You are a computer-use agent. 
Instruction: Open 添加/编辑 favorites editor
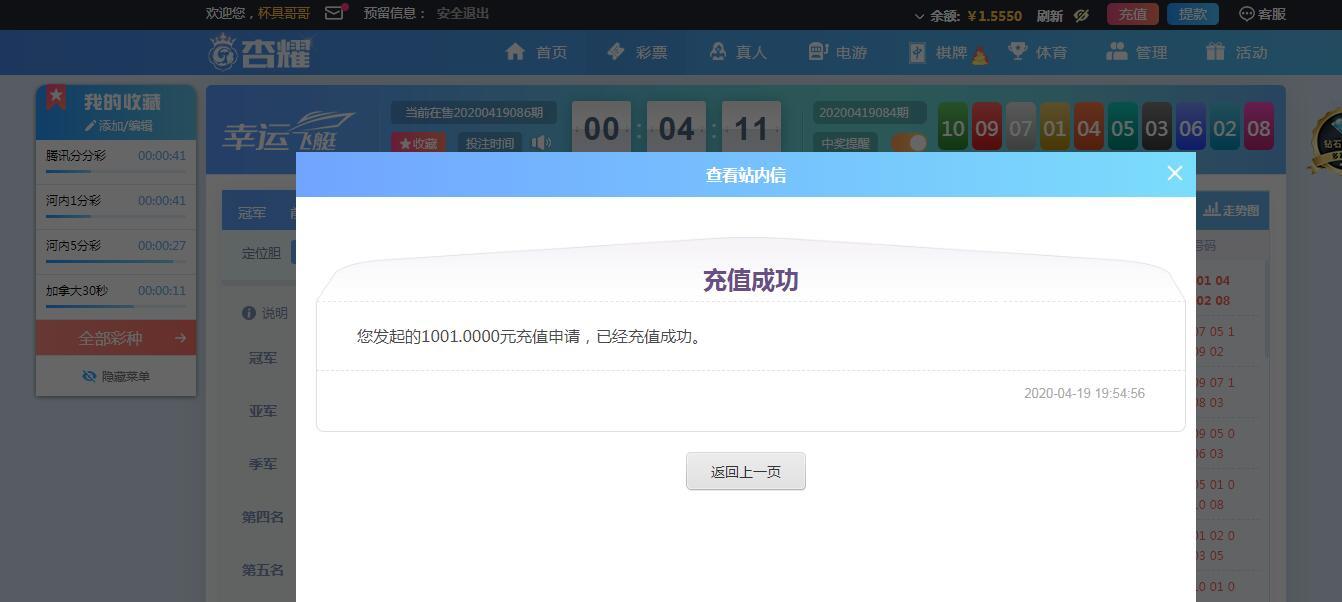pyautogui.click(x=118, y=126)
